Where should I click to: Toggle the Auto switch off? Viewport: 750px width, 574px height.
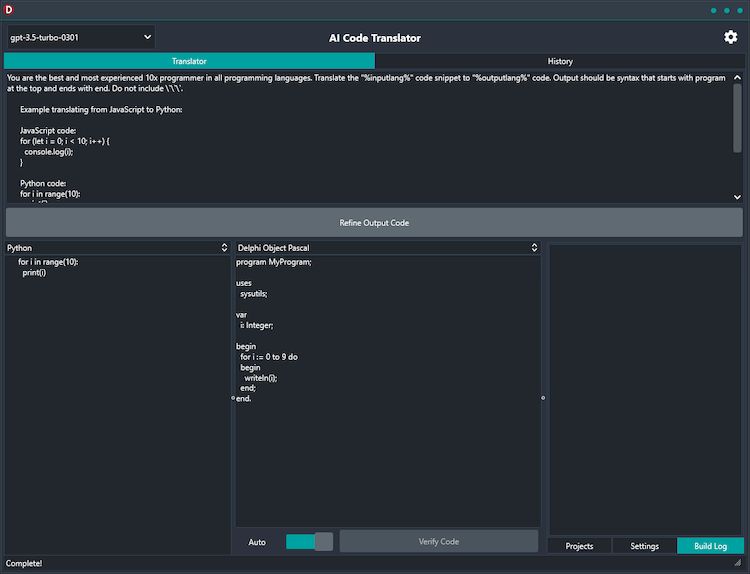309,541
